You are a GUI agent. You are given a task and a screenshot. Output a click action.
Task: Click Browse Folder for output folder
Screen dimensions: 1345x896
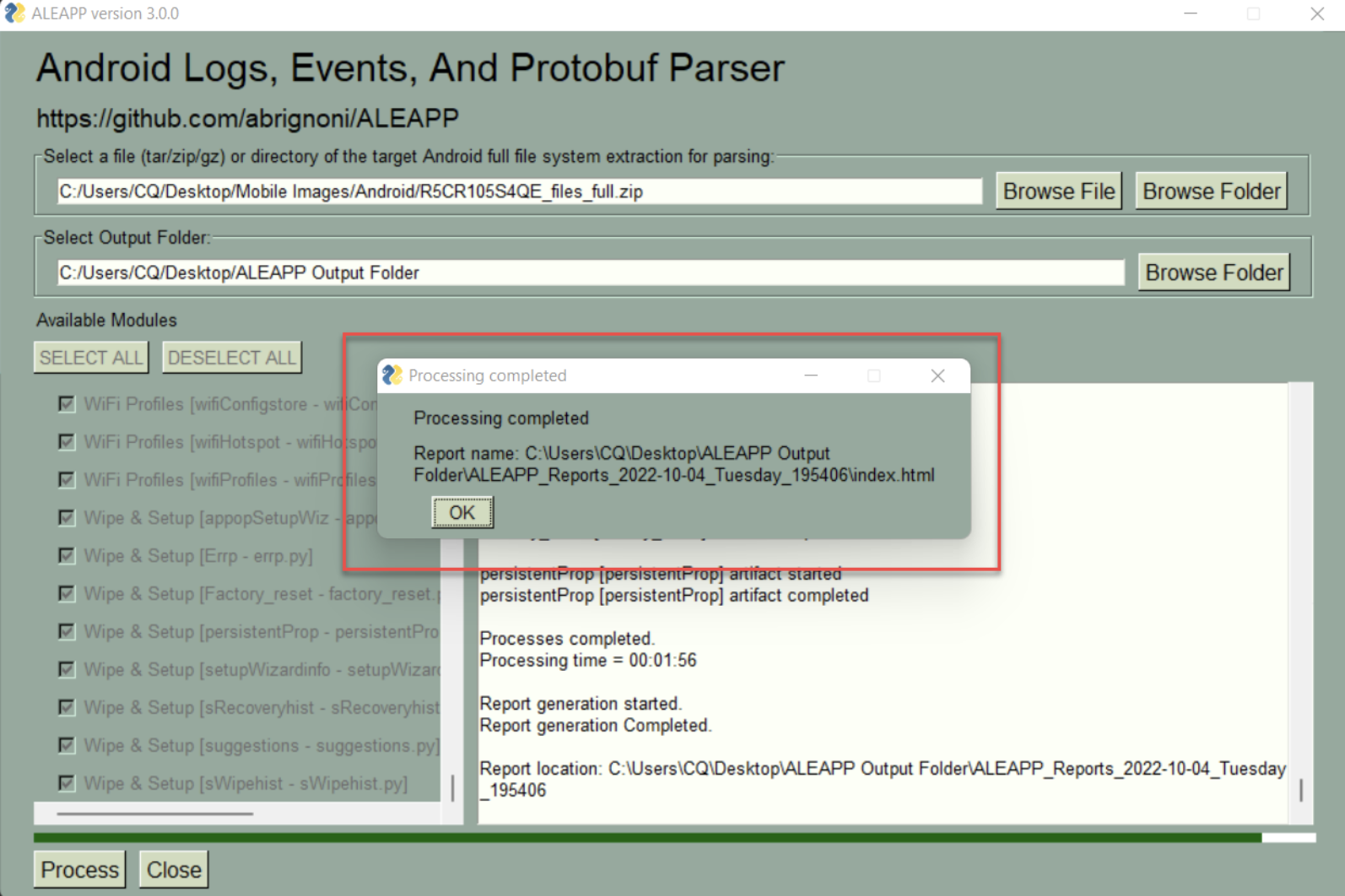point(1214,273)
